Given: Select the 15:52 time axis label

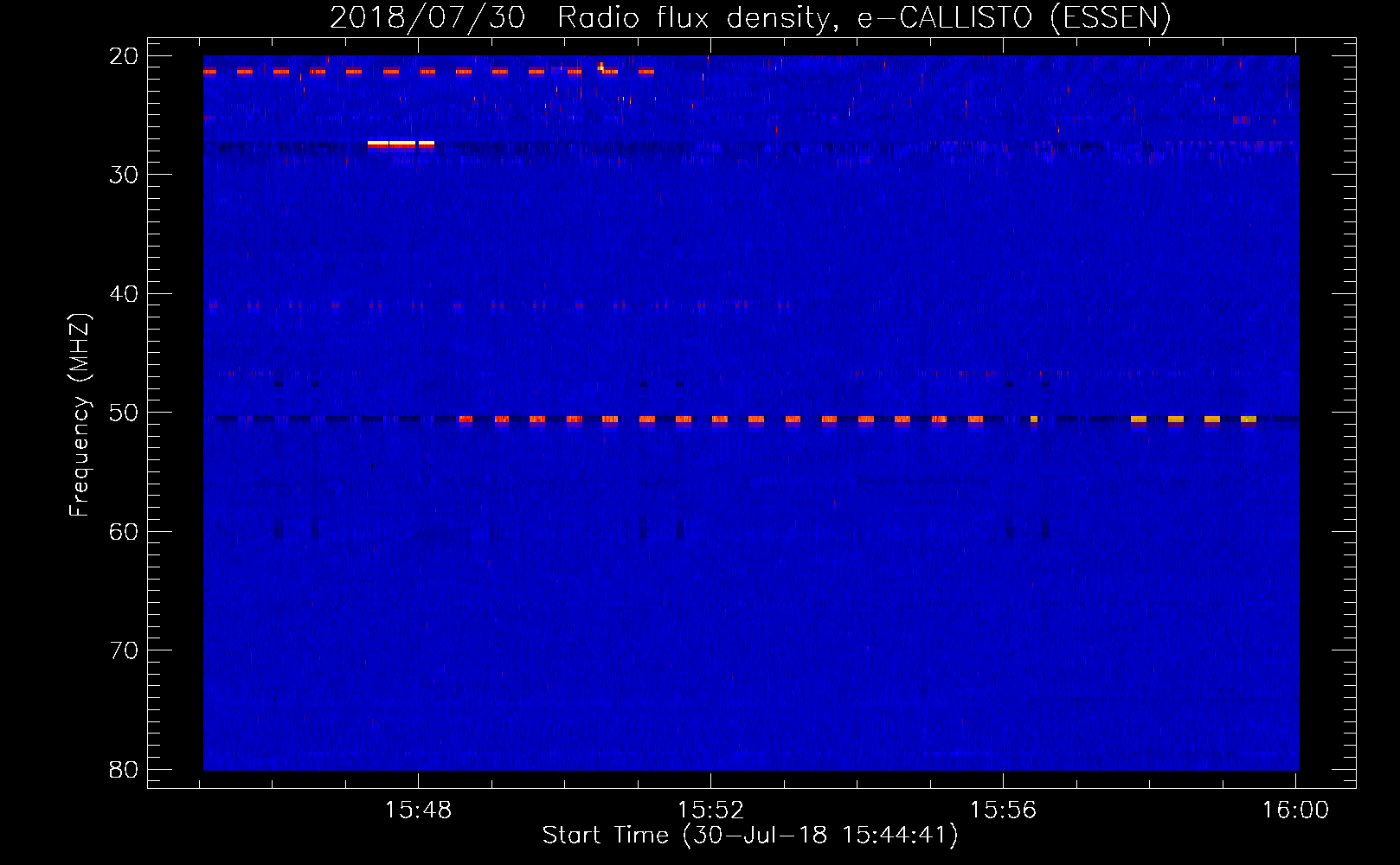Looking at the screenshot, I should pyautogui.click(x=710, y=810).
